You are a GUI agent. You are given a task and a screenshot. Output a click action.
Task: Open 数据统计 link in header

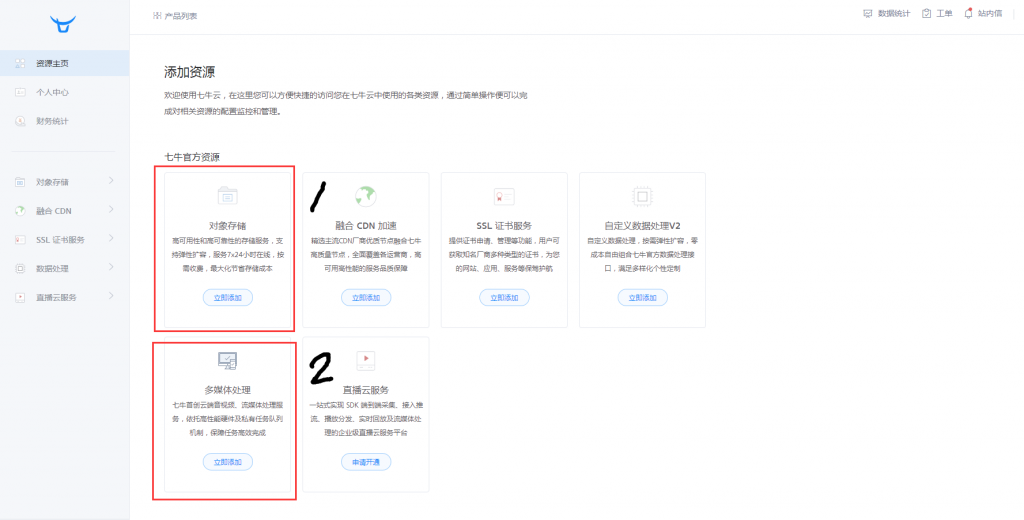(x=894, y=14)
